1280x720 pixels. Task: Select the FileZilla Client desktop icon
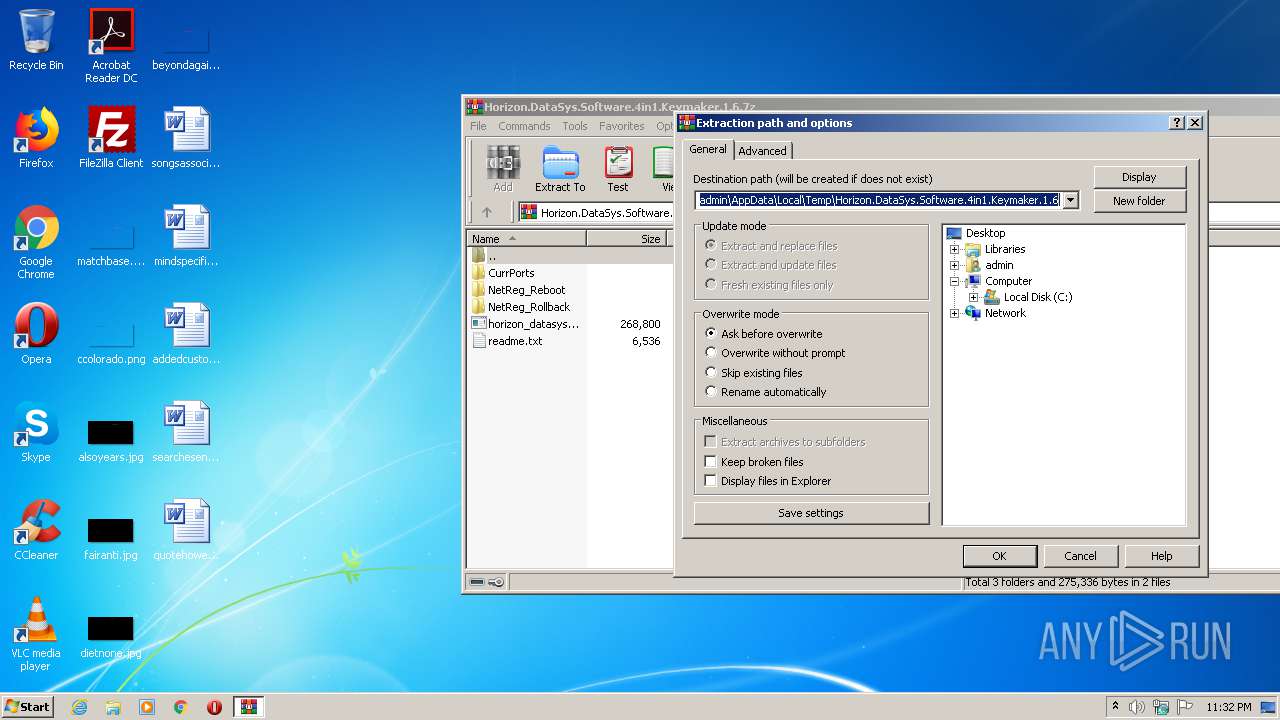(111, 138)
